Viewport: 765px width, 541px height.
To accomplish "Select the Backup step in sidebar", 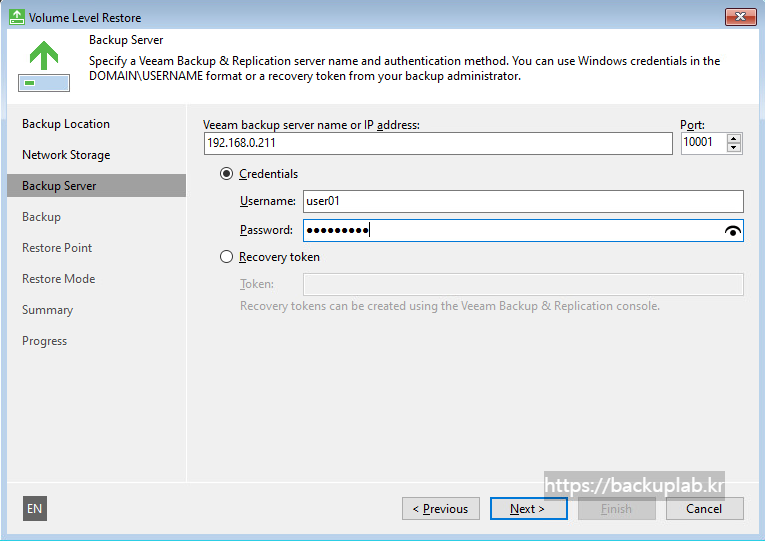I will click(41, 217).
